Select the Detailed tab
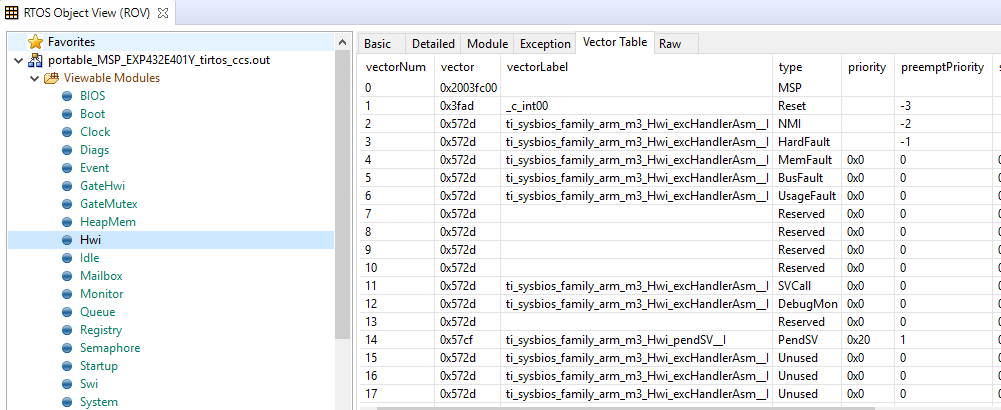Viewport: 1001px width, 410px height. pos(432,44)
